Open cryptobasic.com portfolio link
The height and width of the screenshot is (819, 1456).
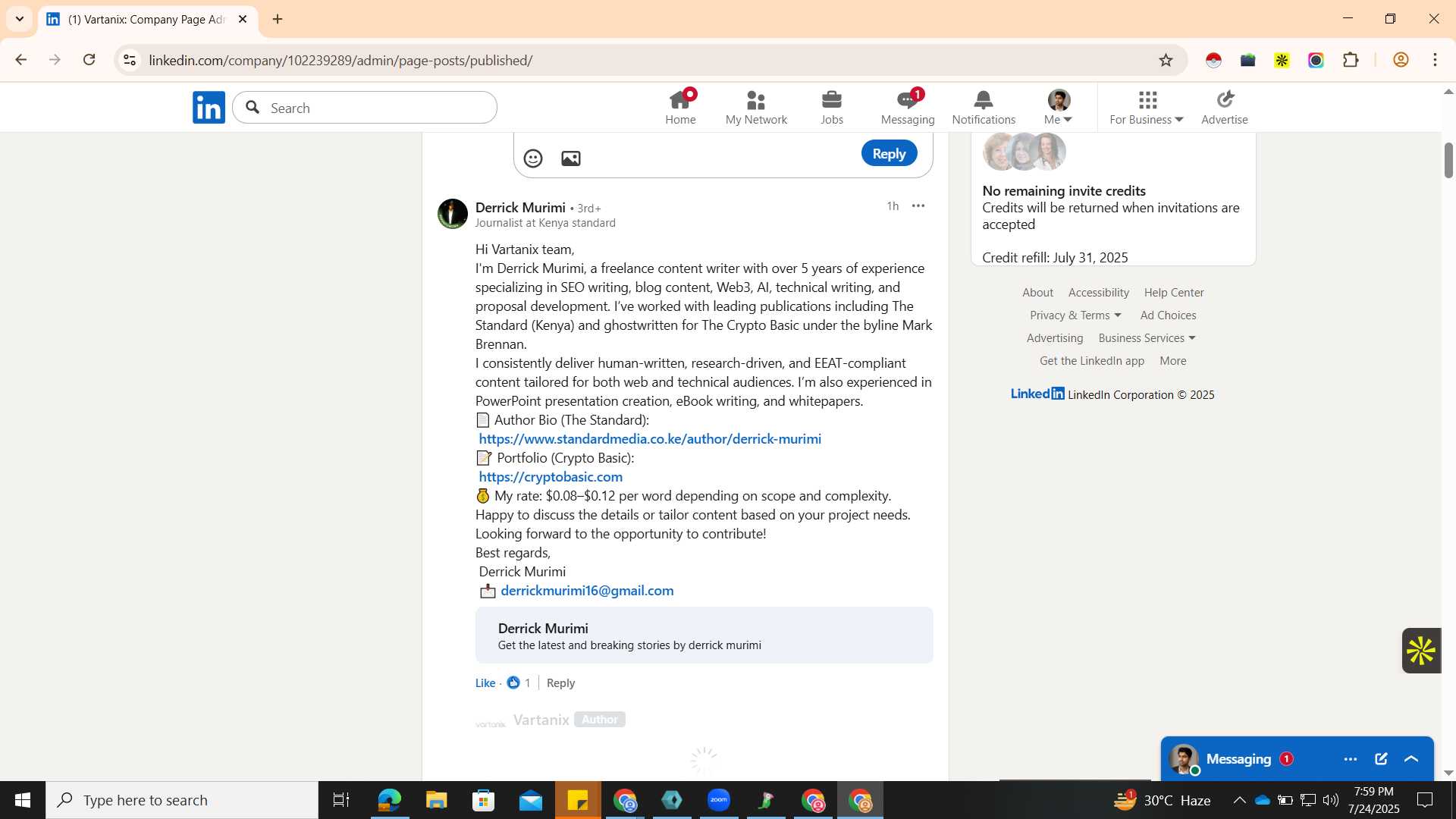point(551,476)
